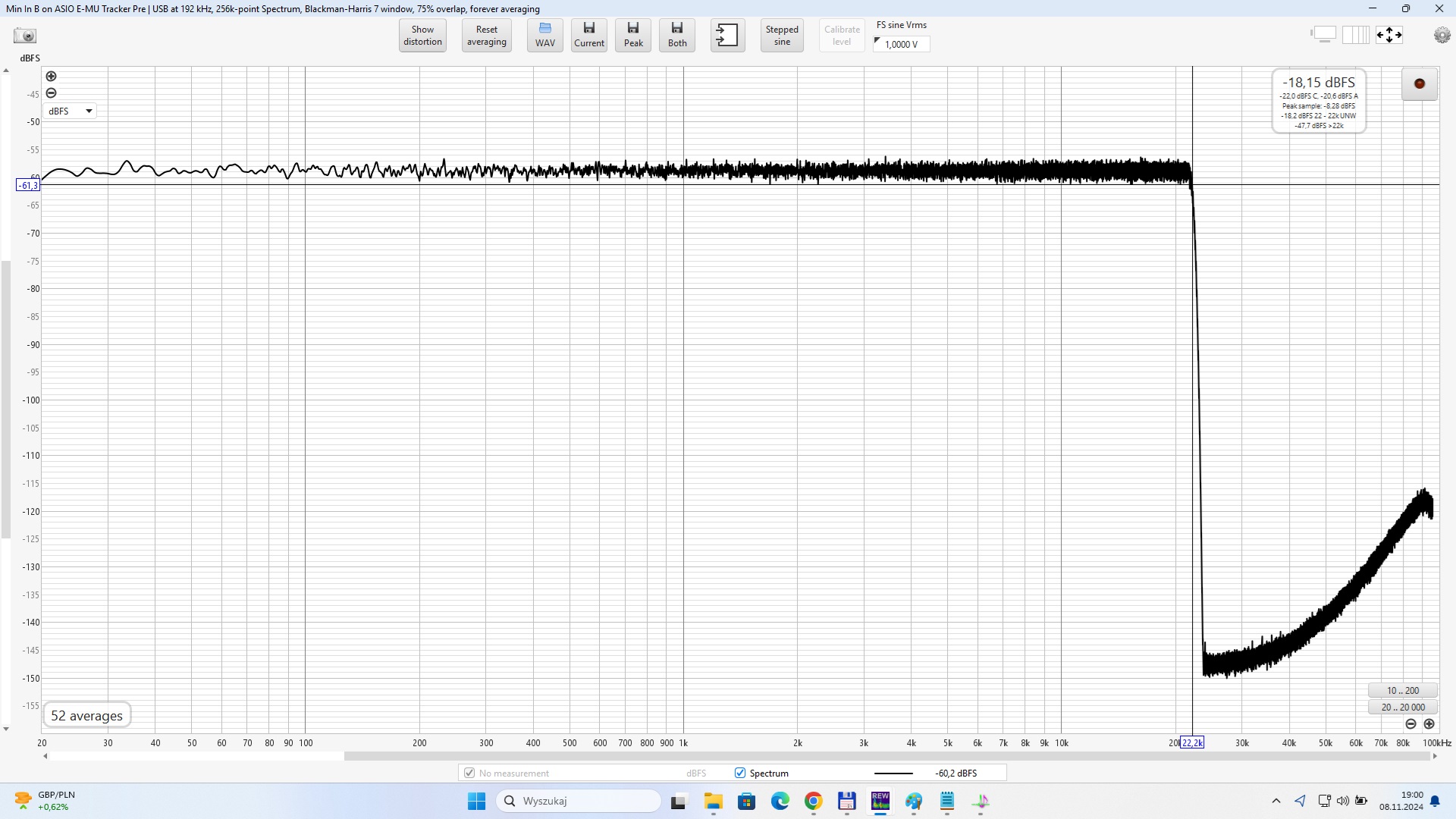Image resolution: width=1456 pixels, height=819 pixels.
Task: Open the Notepad app in taskbar
Action: point(946,801)
